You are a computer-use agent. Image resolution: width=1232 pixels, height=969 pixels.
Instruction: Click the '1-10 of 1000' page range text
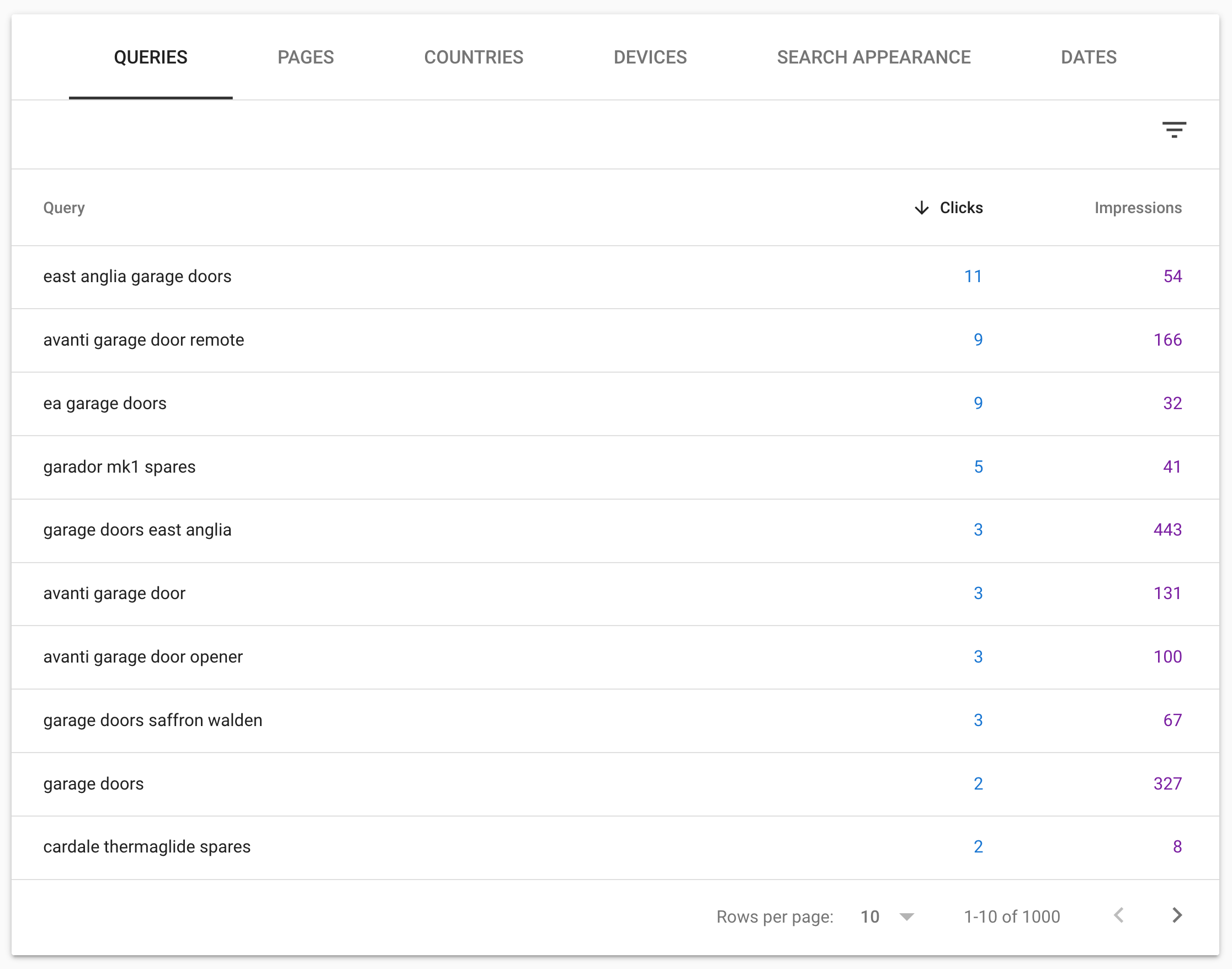coord(1012,917)
